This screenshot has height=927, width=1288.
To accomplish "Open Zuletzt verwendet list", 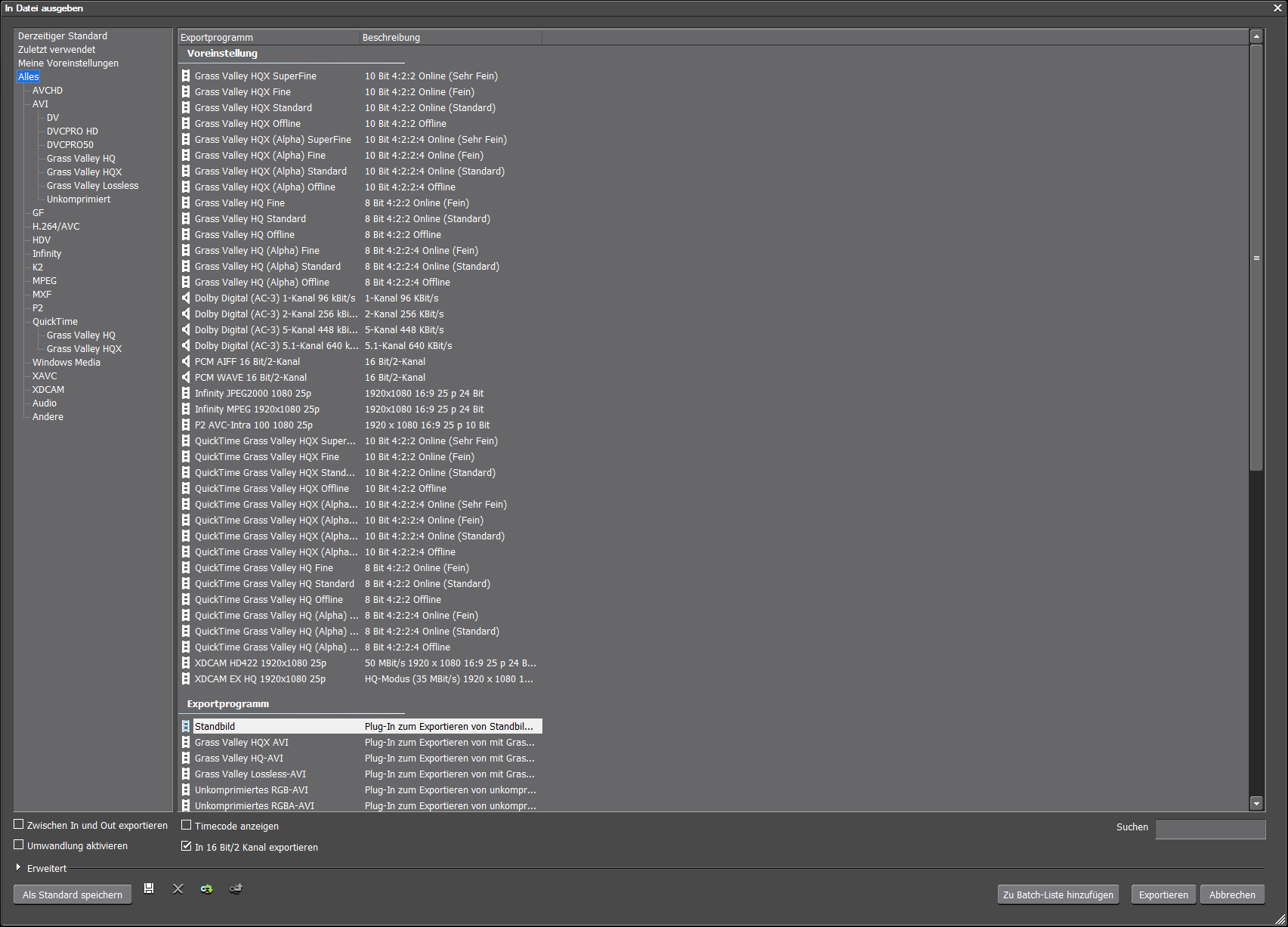I will click(x=57, y=50).
